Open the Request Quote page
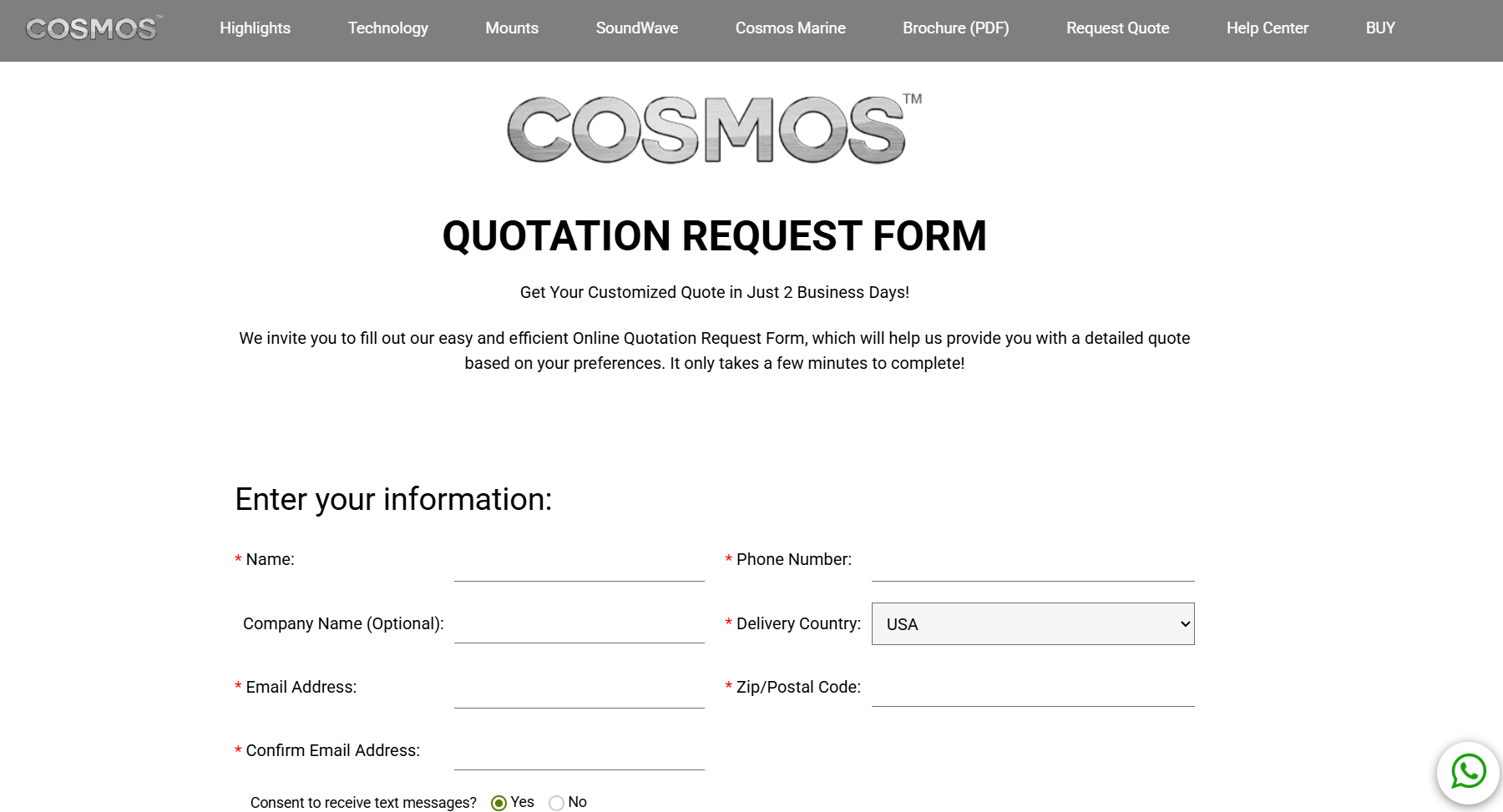Screen dimensions: 1503x812 (1116, 28)
